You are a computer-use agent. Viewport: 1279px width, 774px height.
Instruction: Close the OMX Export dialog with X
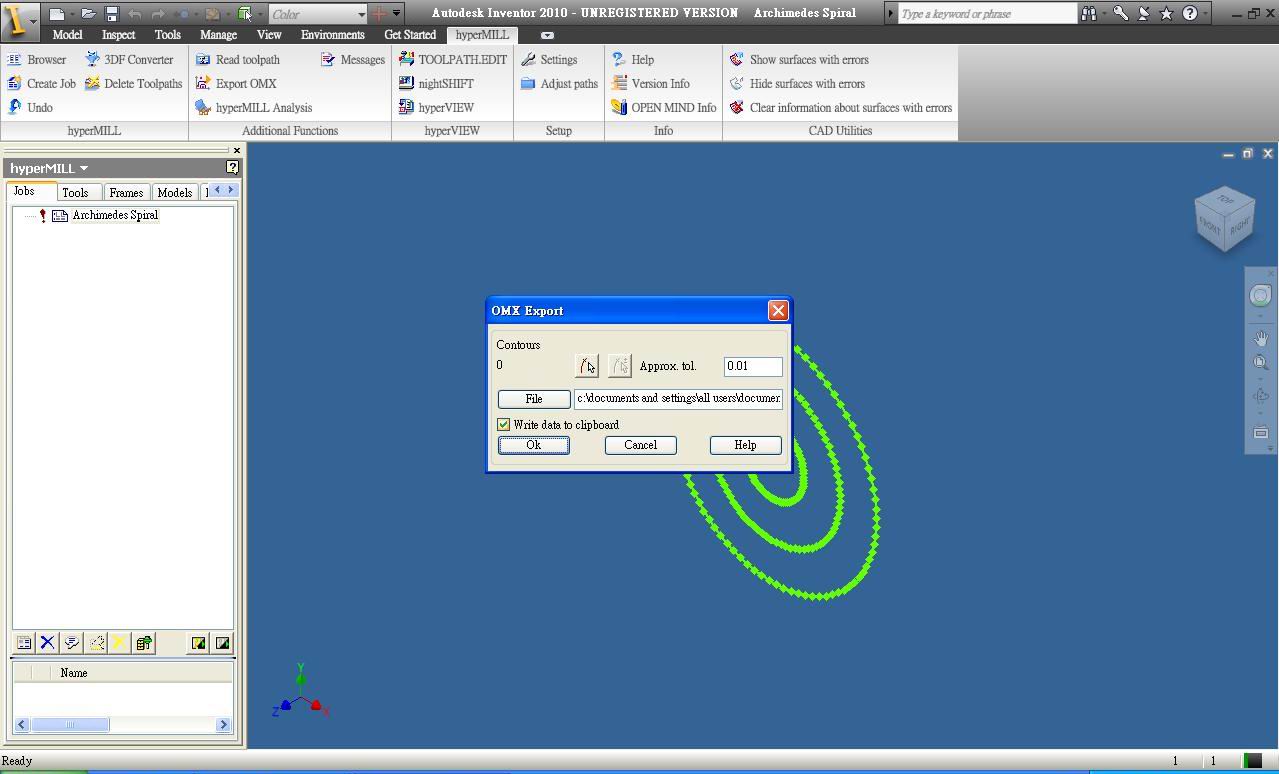(x=778, y=311)
